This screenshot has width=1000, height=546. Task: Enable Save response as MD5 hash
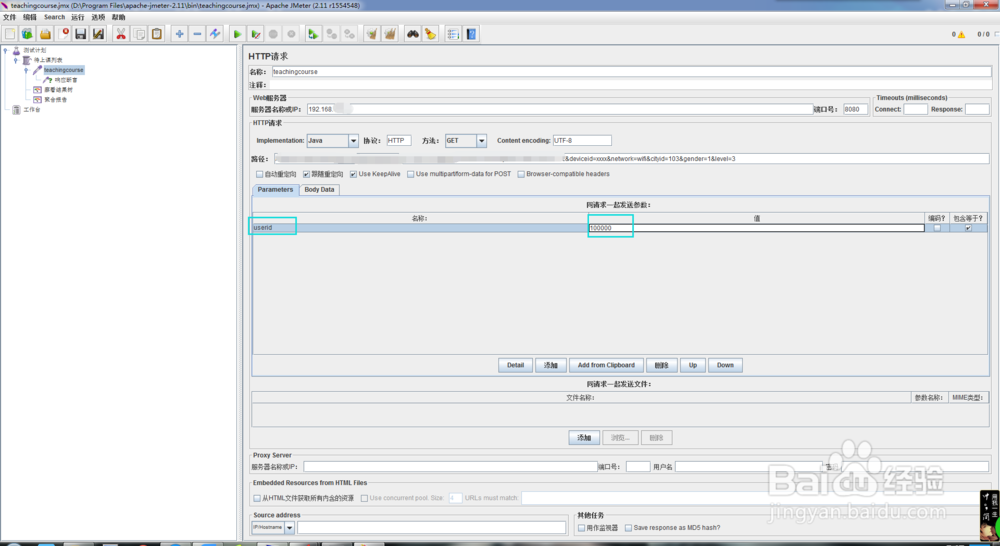click(628, 528)
